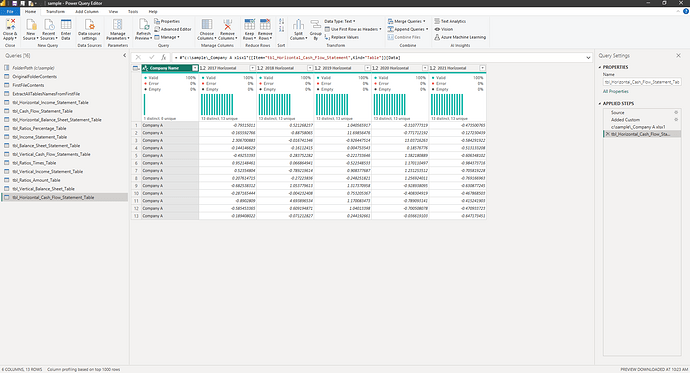
Task: Switch to the Help tab
Action: pyautogui.click(x=153, y=11)
